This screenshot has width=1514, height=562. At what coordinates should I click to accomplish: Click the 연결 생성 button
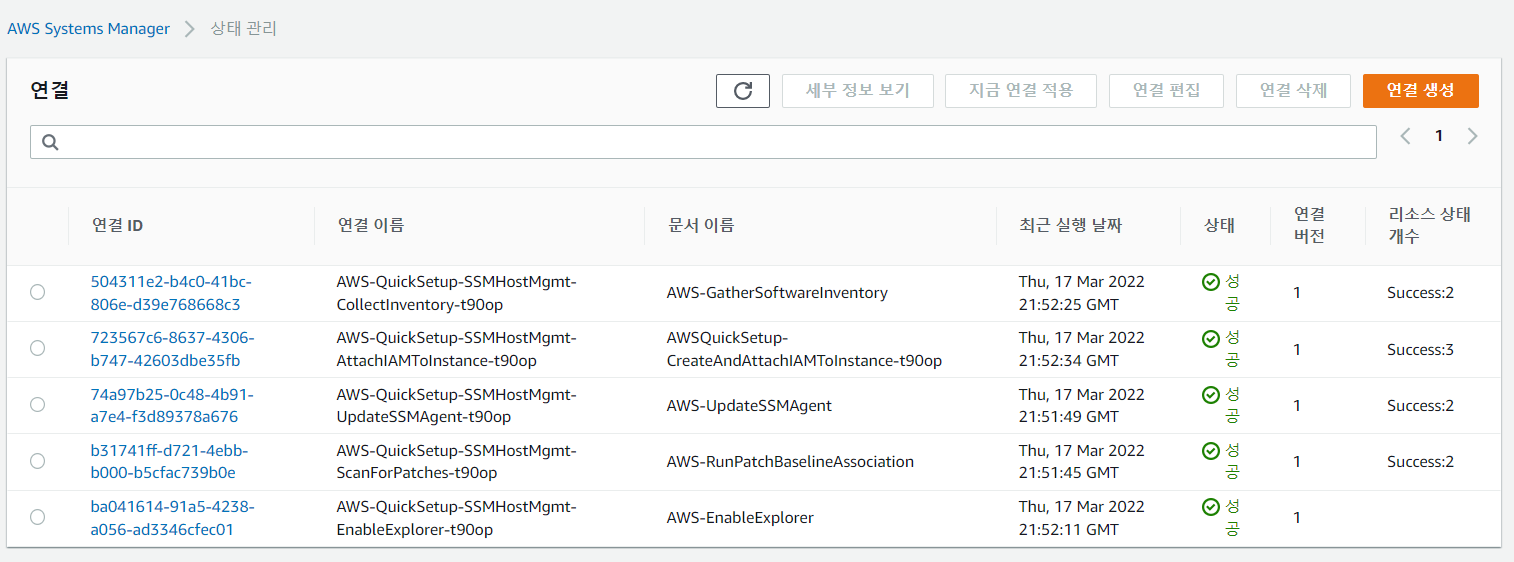tap(1420, 91)
